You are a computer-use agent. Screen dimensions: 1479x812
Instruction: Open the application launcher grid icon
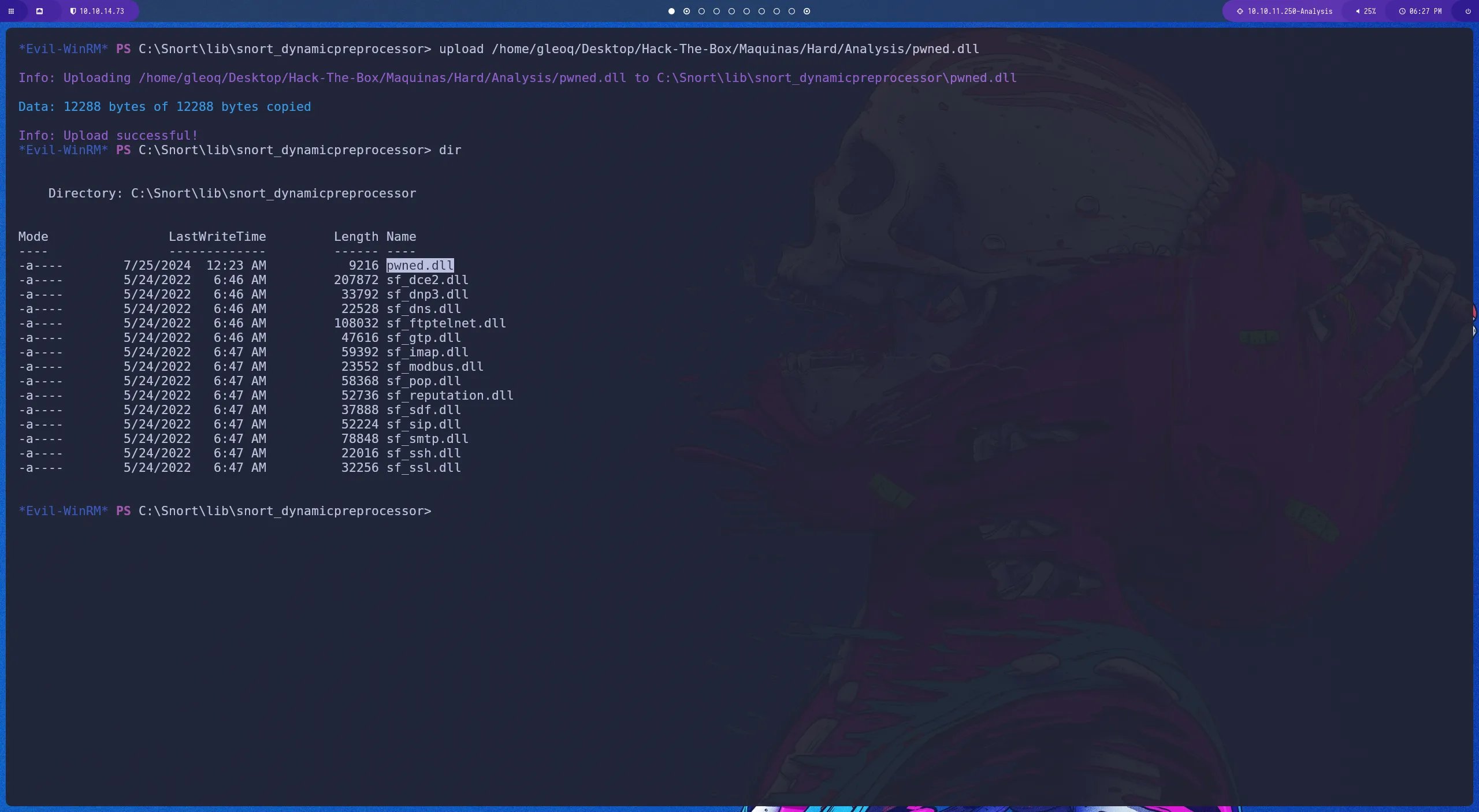pos(10,11)
